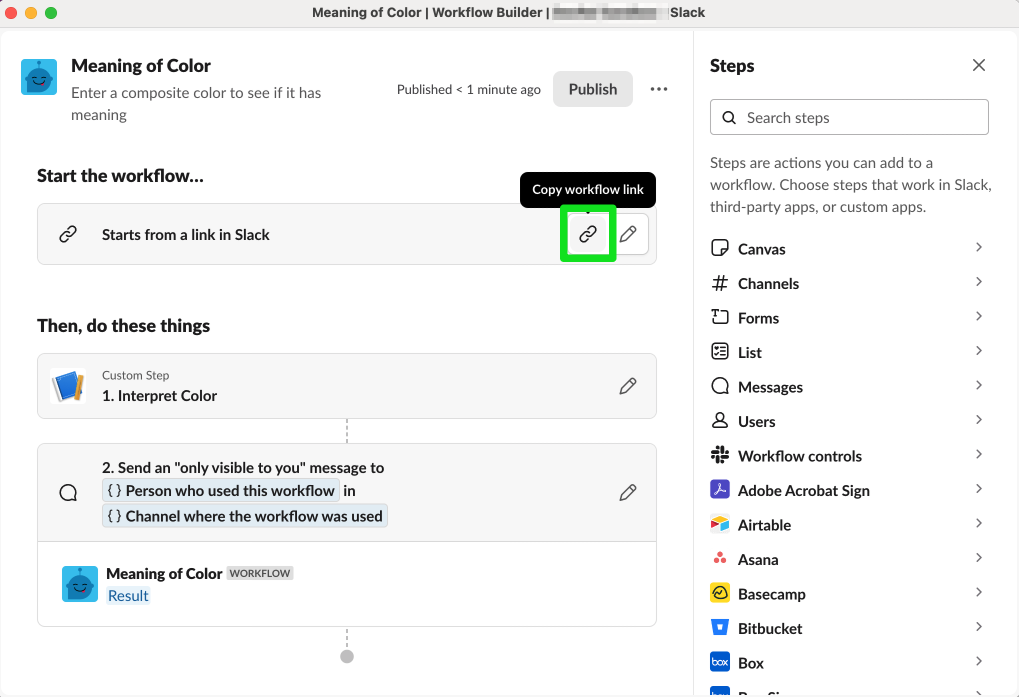Click the Asana app icon
The image size is (1019, 697).
720,558
